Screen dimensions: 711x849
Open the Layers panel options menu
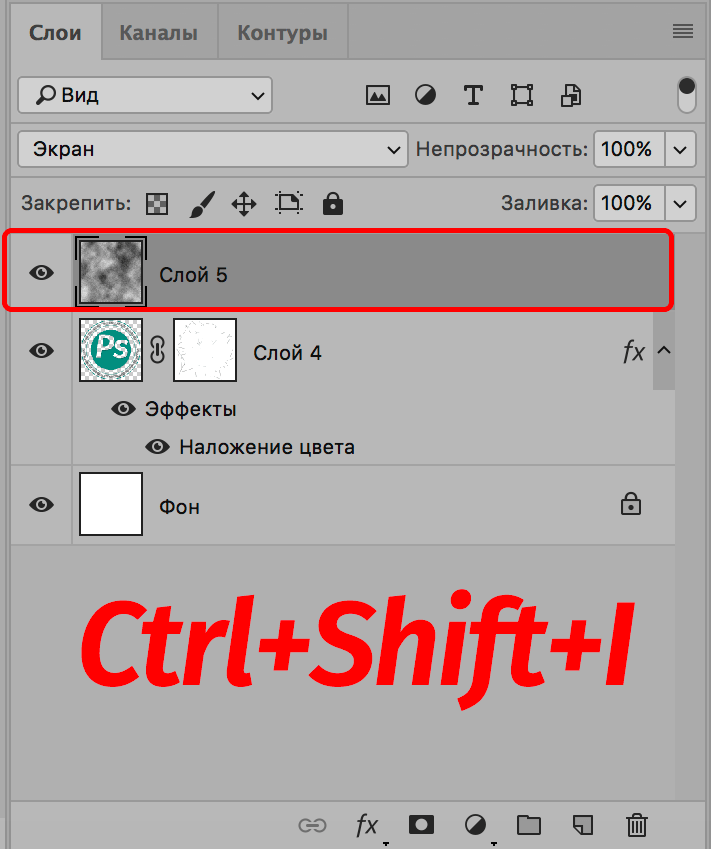pyautogui.click(x=683, y=31)
